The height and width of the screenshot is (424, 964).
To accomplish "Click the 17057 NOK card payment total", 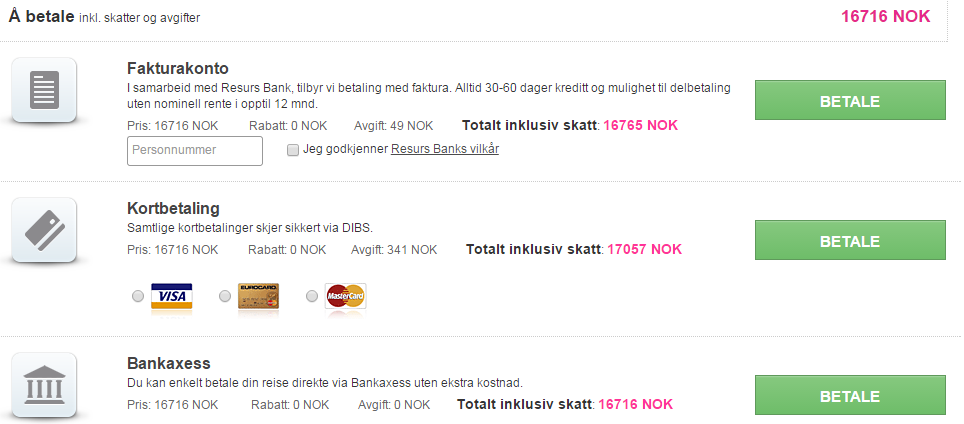I will coord(644,249).
